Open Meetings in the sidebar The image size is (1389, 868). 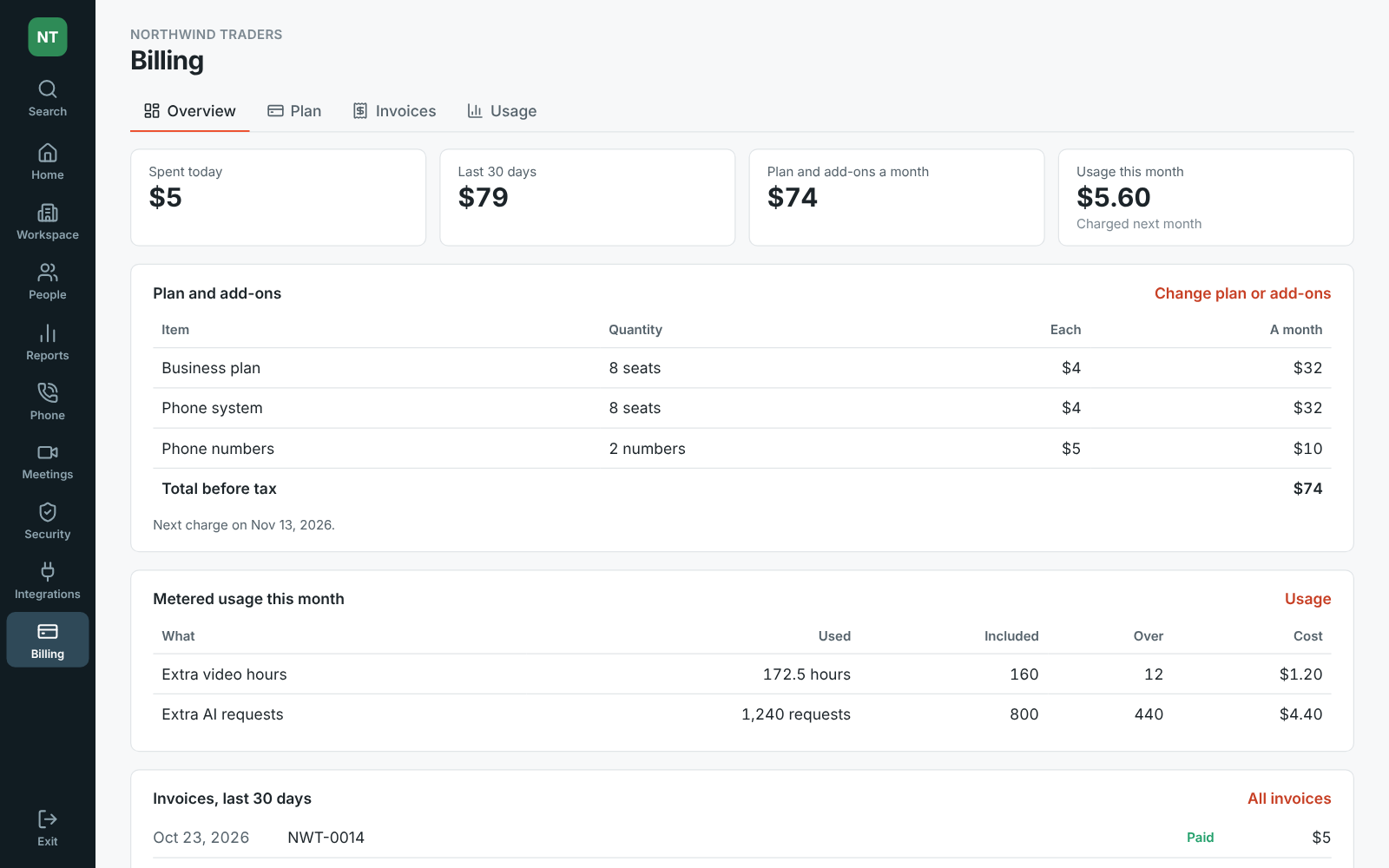pyautogui.click(x=48, y=462)
